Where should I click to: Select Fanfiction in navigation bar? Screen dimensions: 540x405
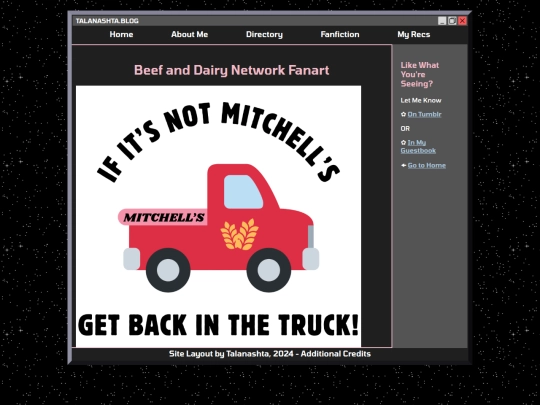point(340,34)
